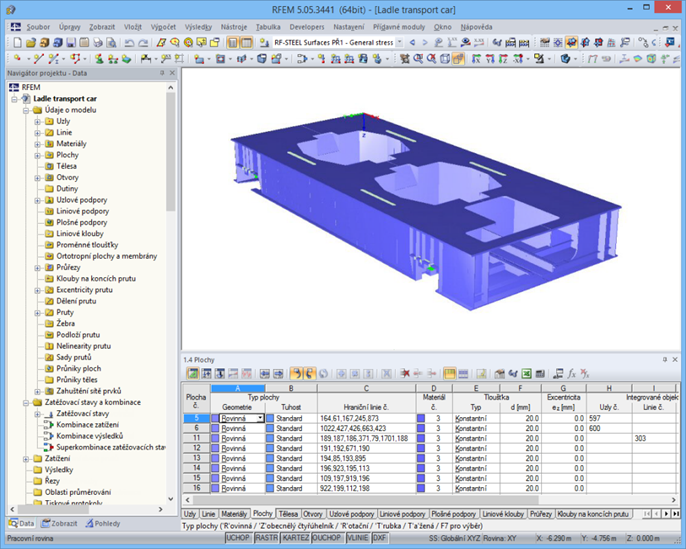Image resolution: width=686 pixels, height=549 pixels.
Task: Toggle DXF background layer status button
Action: (380, 538)
